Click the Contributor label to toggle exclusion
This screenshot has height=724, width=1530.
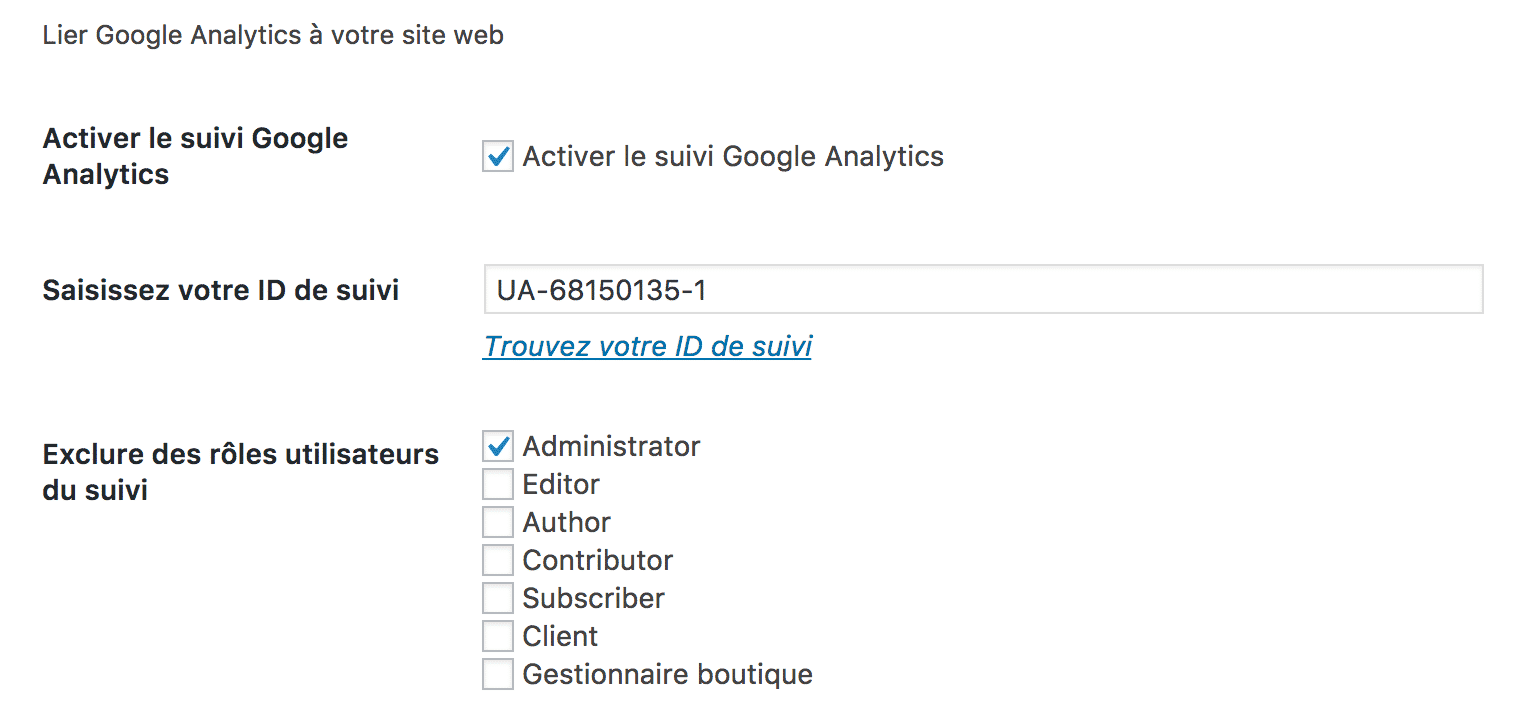[x=597, y=560]
